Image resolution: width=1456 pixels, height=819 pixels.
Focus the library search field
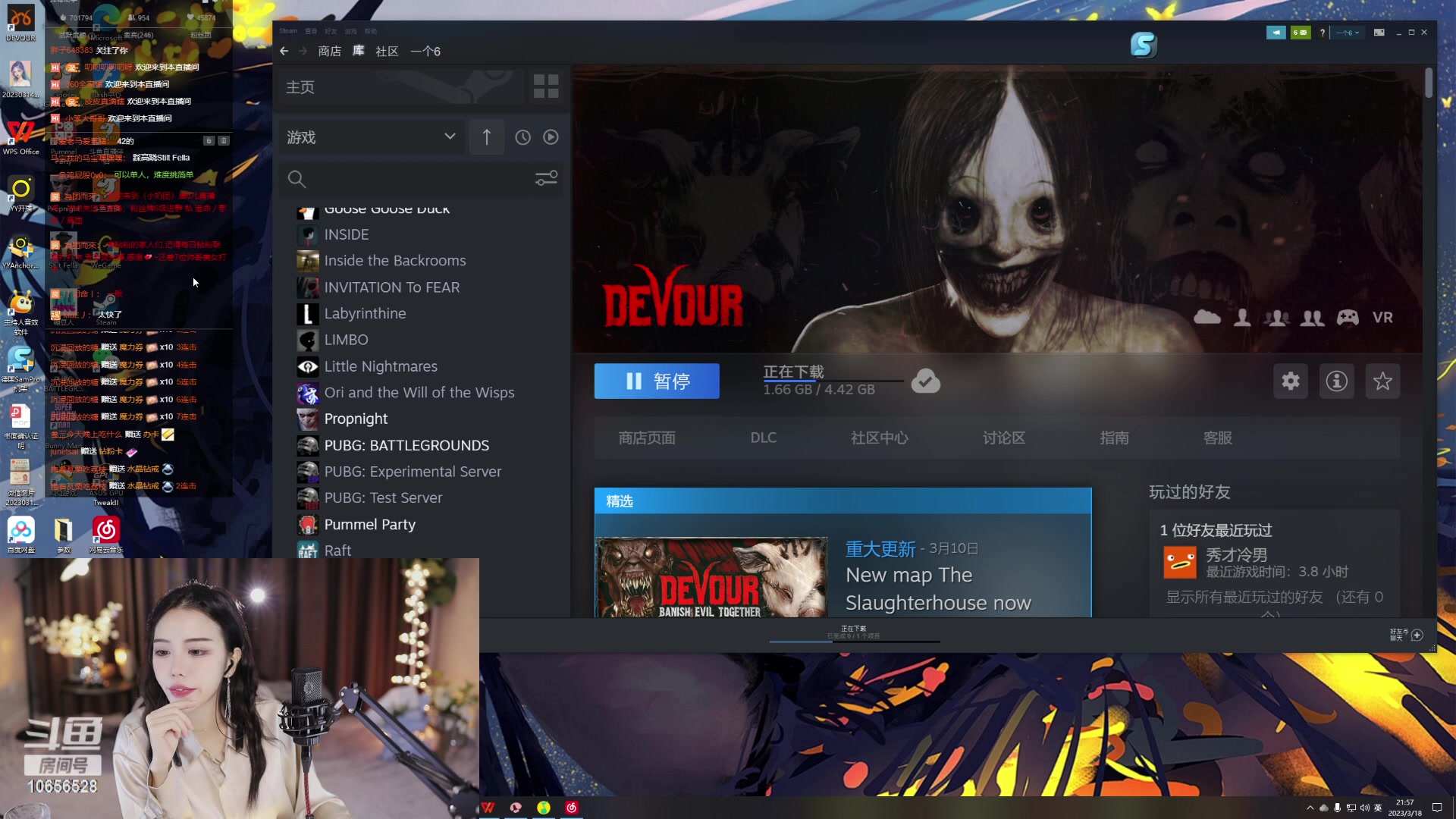[x=409, y=178]
